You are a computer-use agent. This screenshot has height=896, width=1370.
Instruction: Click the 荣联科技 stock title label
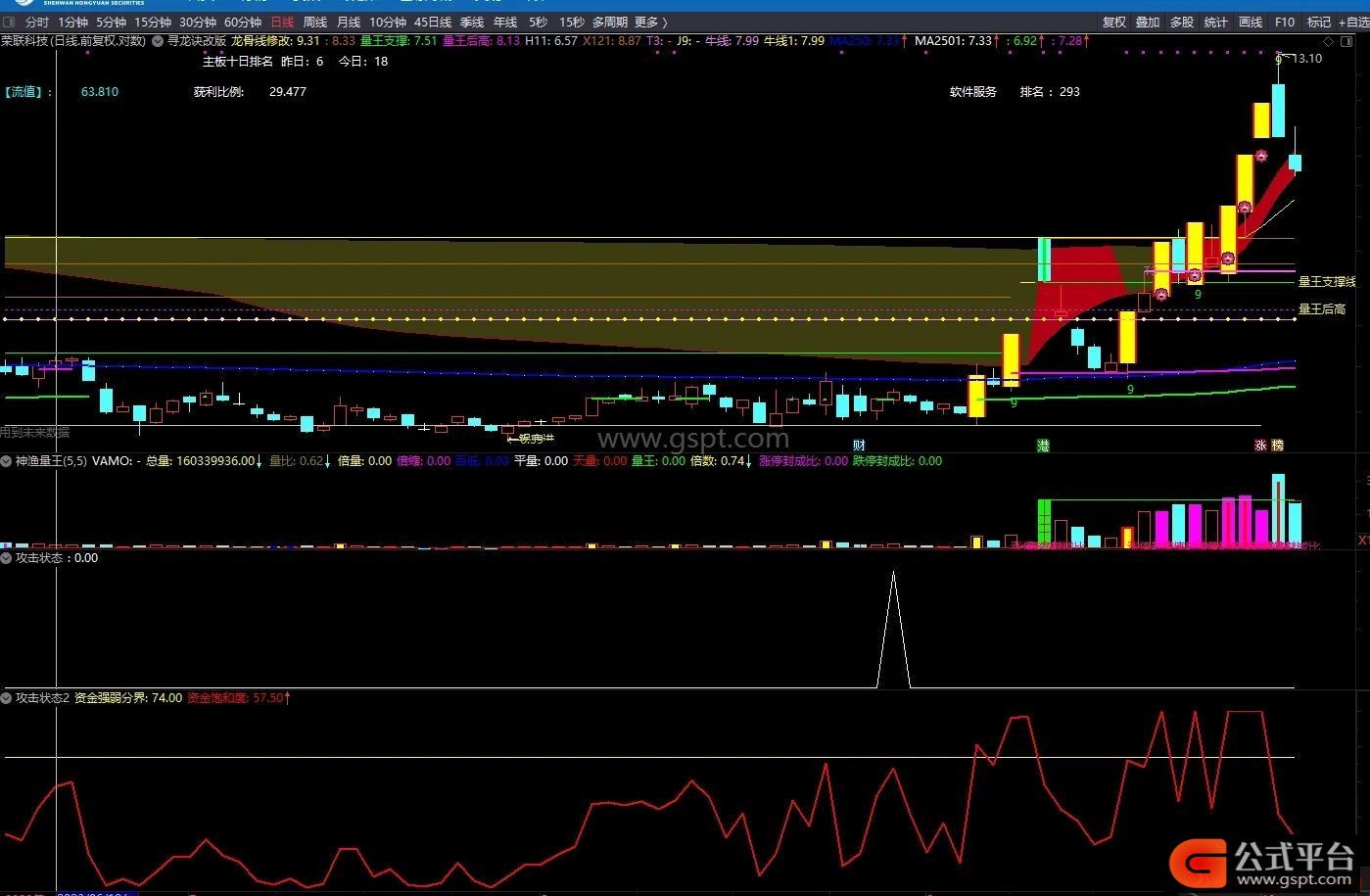[x=24, y=41]
